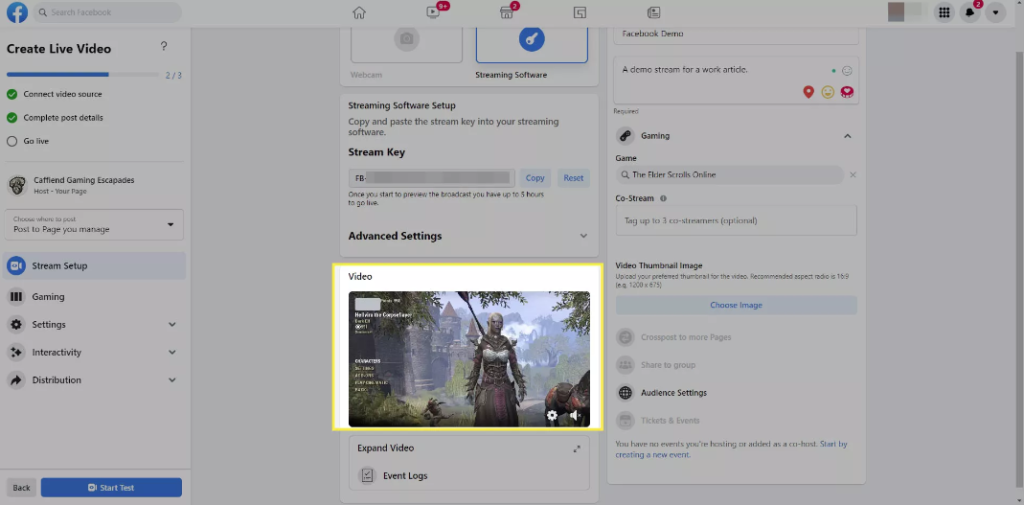The height and width of the screenshot is (505, 1024).
Task: Open Event Logs
Action: pos(405,476)
